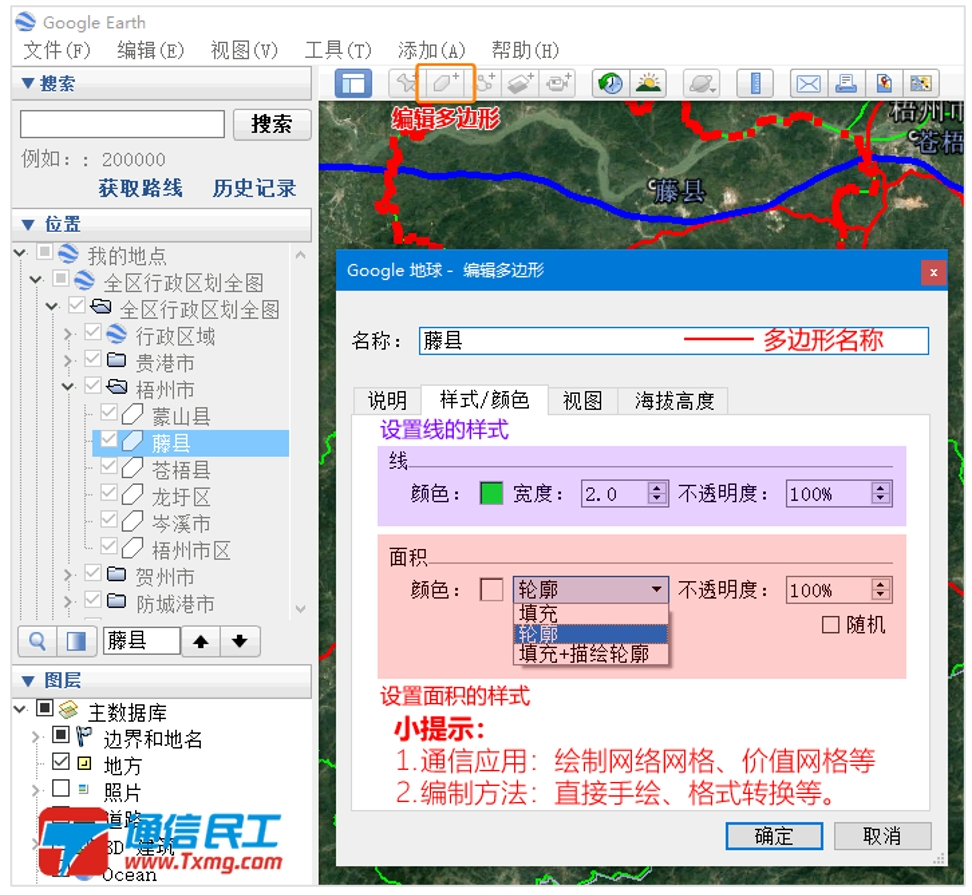
Task: Click the View in Google Maps icon
Action: (x=921, y=83)
